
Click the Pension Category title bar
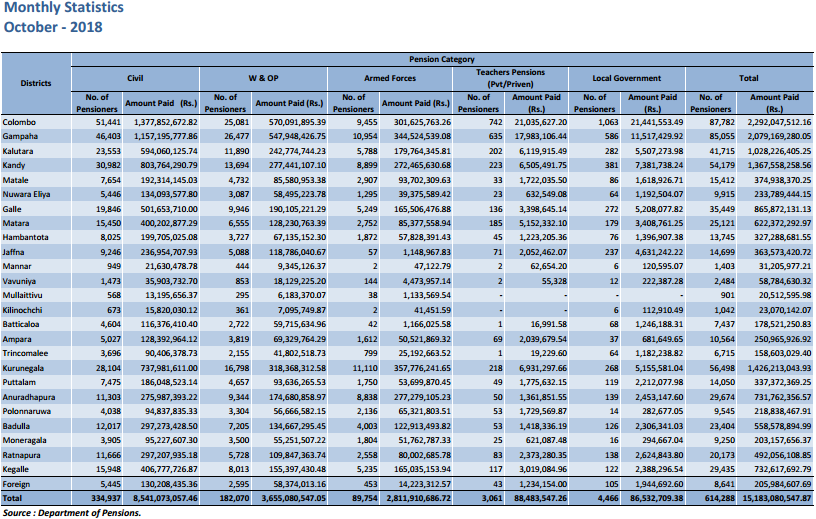[x=442, y=59]
